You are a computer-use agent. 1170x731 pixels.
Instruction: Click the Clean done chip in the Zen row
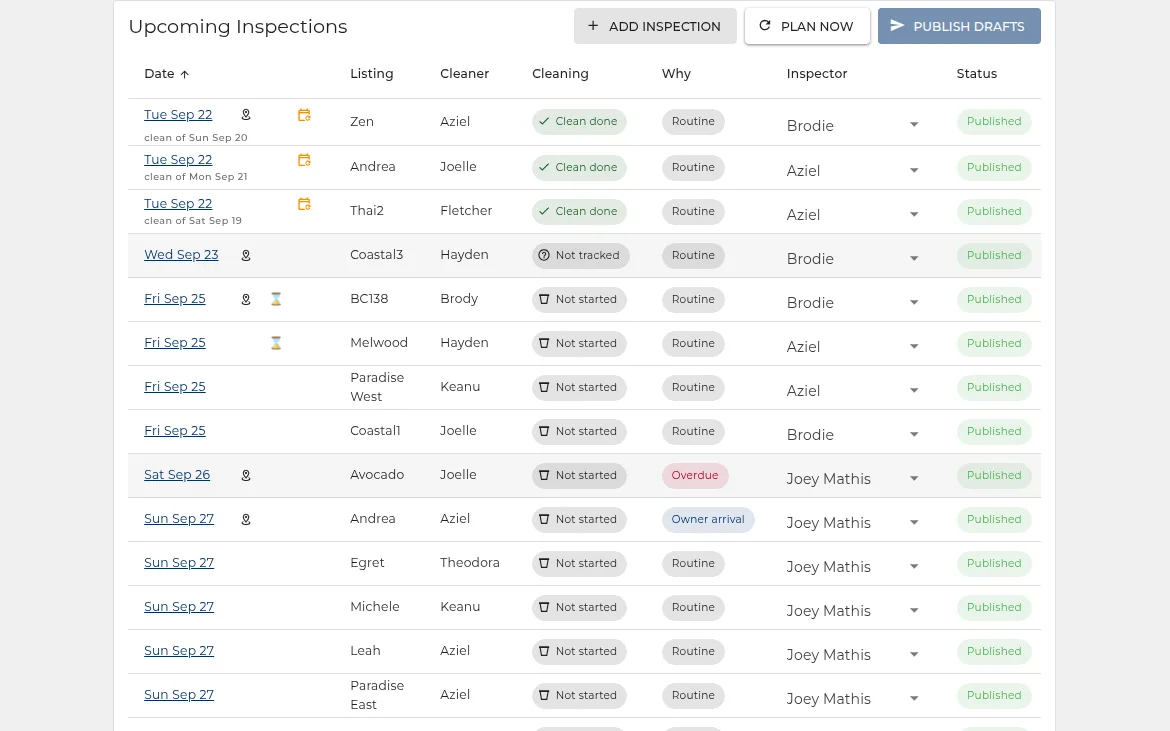point(579,122)
